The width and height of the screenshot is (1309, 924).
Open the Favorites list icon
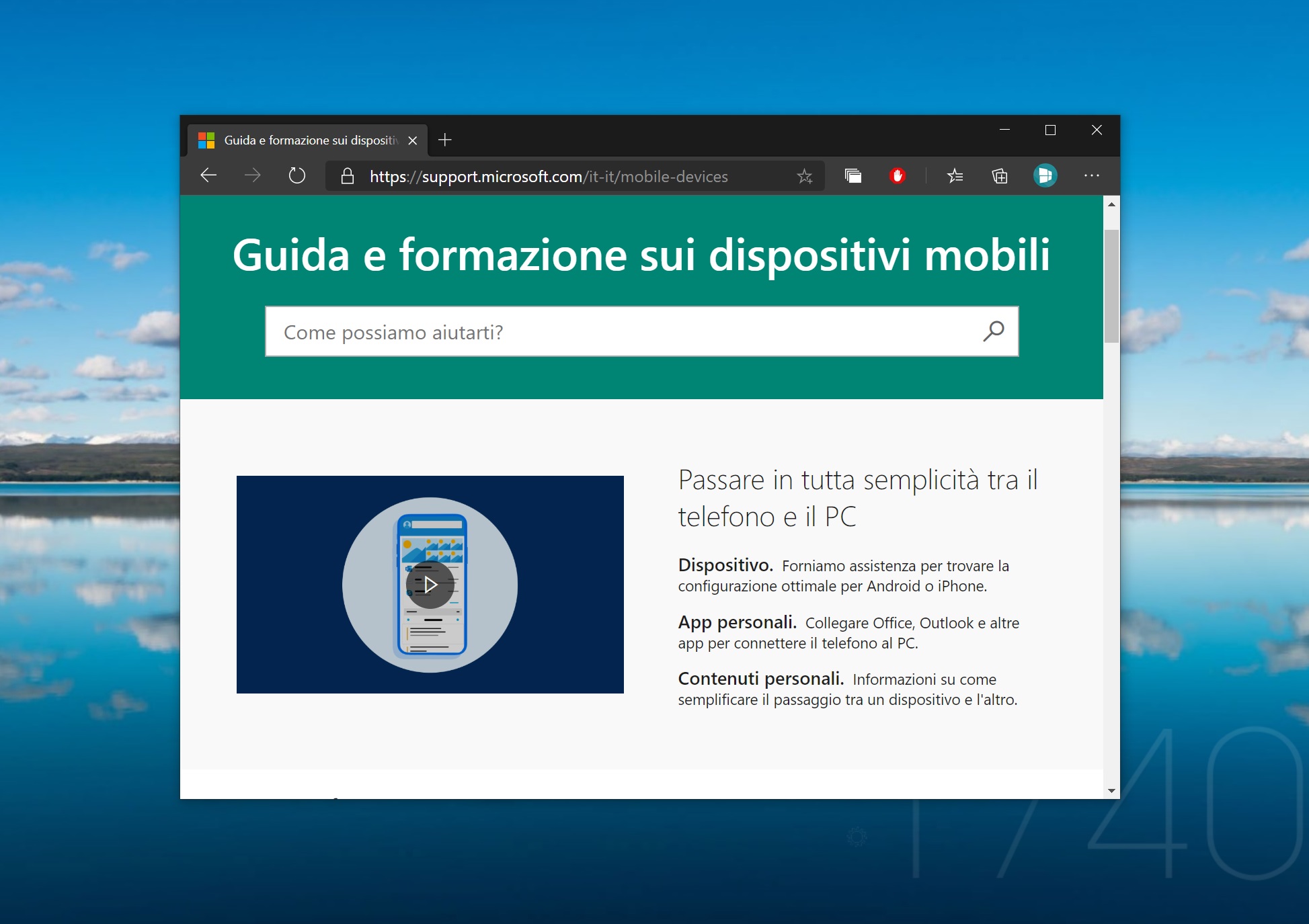pos(955,176)
